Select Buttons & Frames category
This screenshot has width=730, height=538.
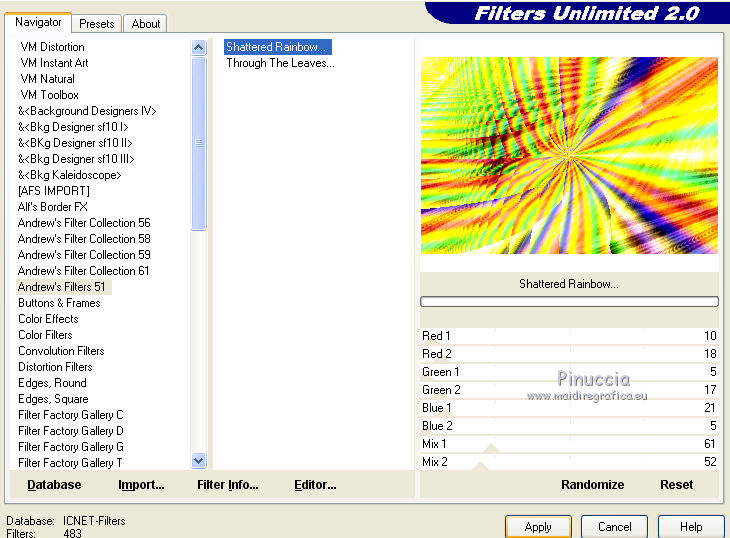(59, 303)
